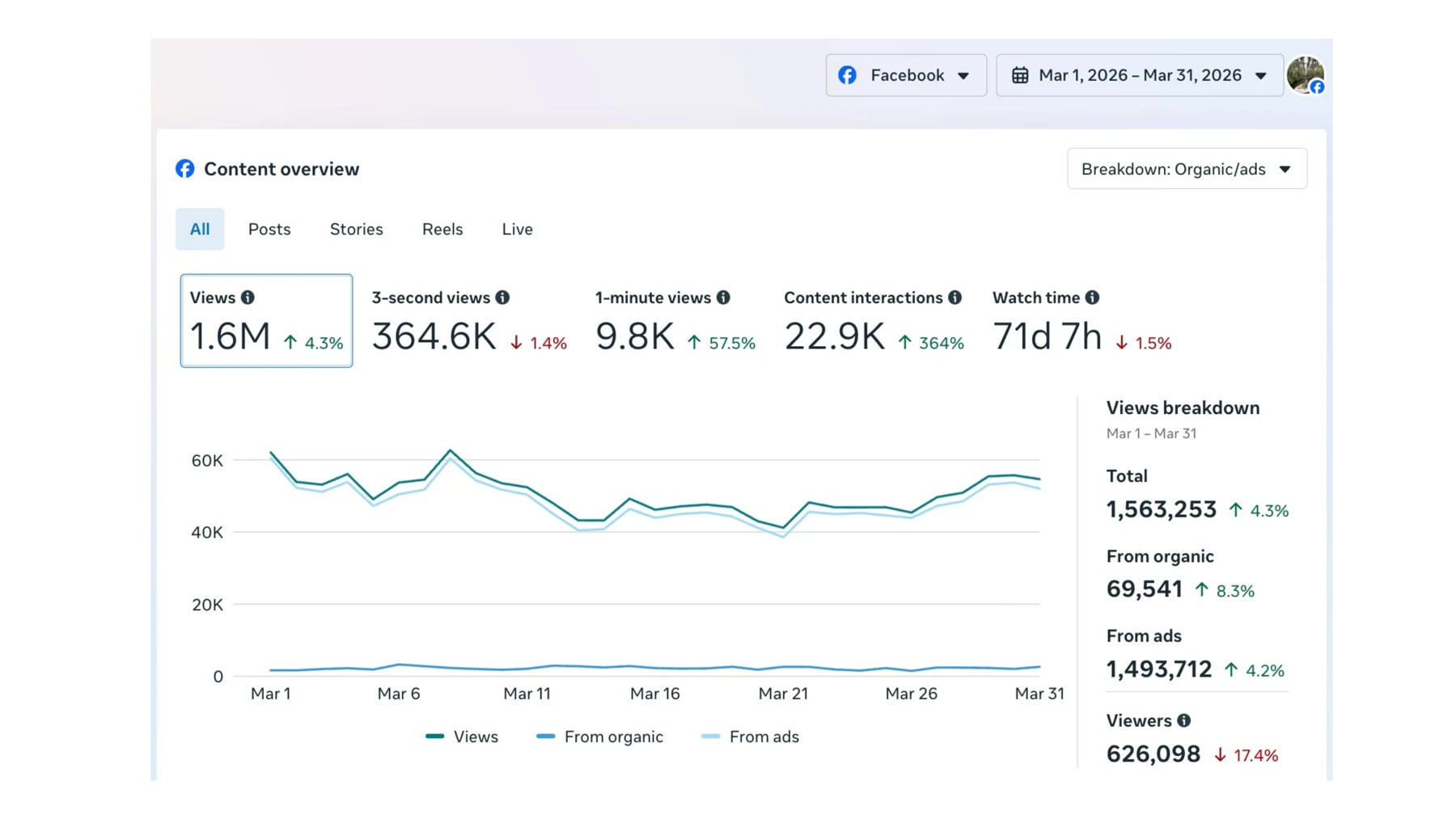This screenshot has width=1456, height=819.
Task: Select the 3-second views metric
Action: 469,321
